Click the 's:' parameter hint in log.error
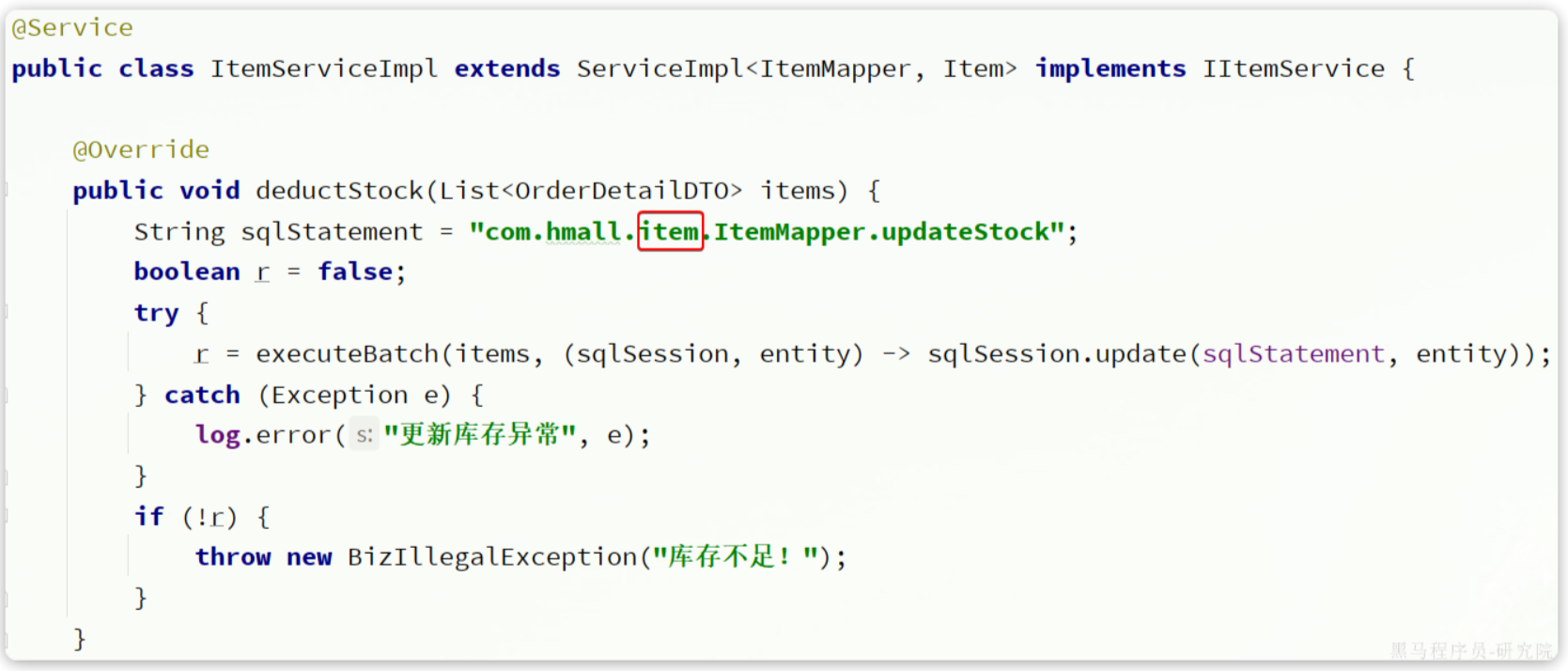This screenshot has height=671, width=1568. (x=365, y=435)
